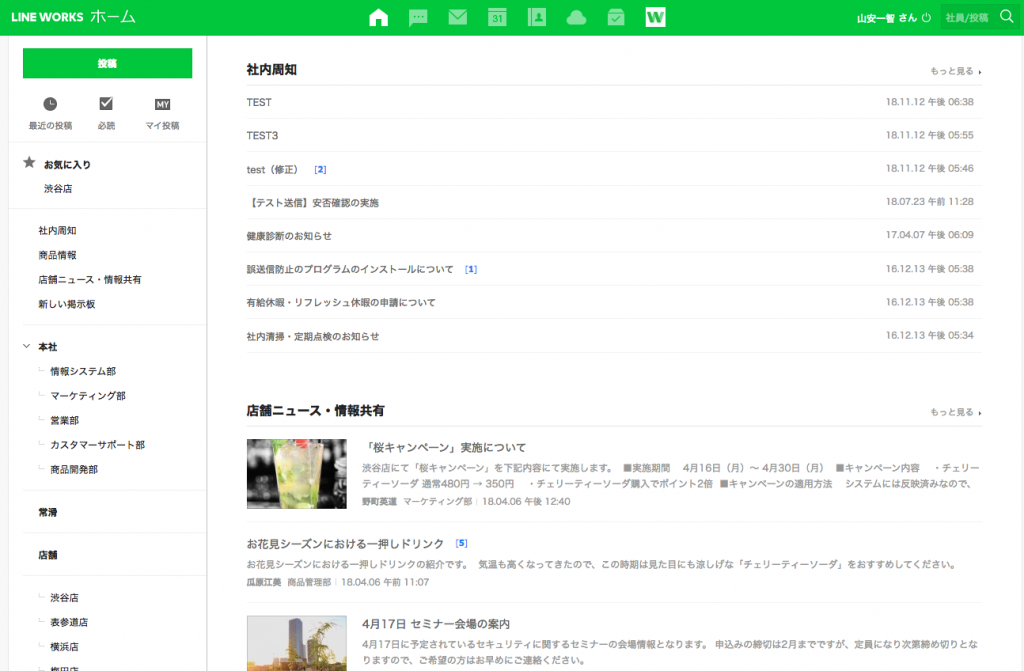
Task: Open the Drive cloud icon
Action: point(576,17)
